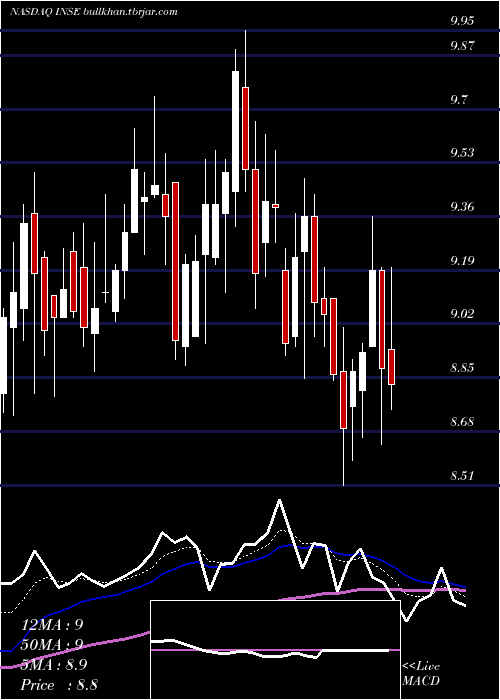
Task: Click the 8.85 price axis label
Action: pyautogui.click(x=462, y=368)
